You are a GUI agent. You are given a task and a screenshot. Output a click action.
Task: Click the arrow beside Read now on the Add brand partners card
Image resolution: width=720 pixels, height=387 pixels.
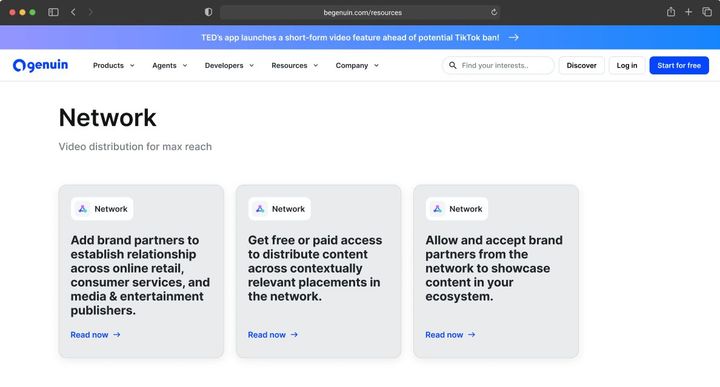pyautogui.click(x=117, y=335)
